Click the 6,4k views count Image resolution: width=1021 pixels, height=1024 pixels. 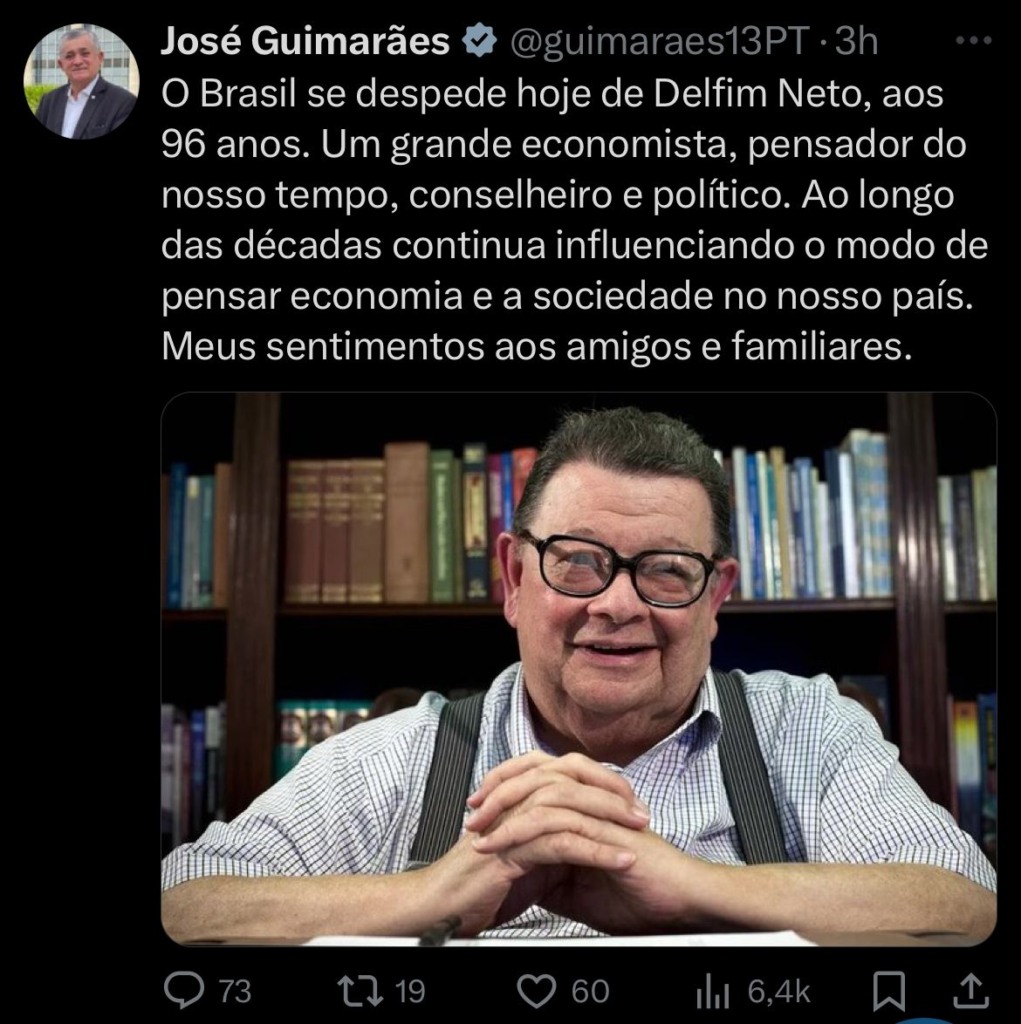click(x=779, y=991)
